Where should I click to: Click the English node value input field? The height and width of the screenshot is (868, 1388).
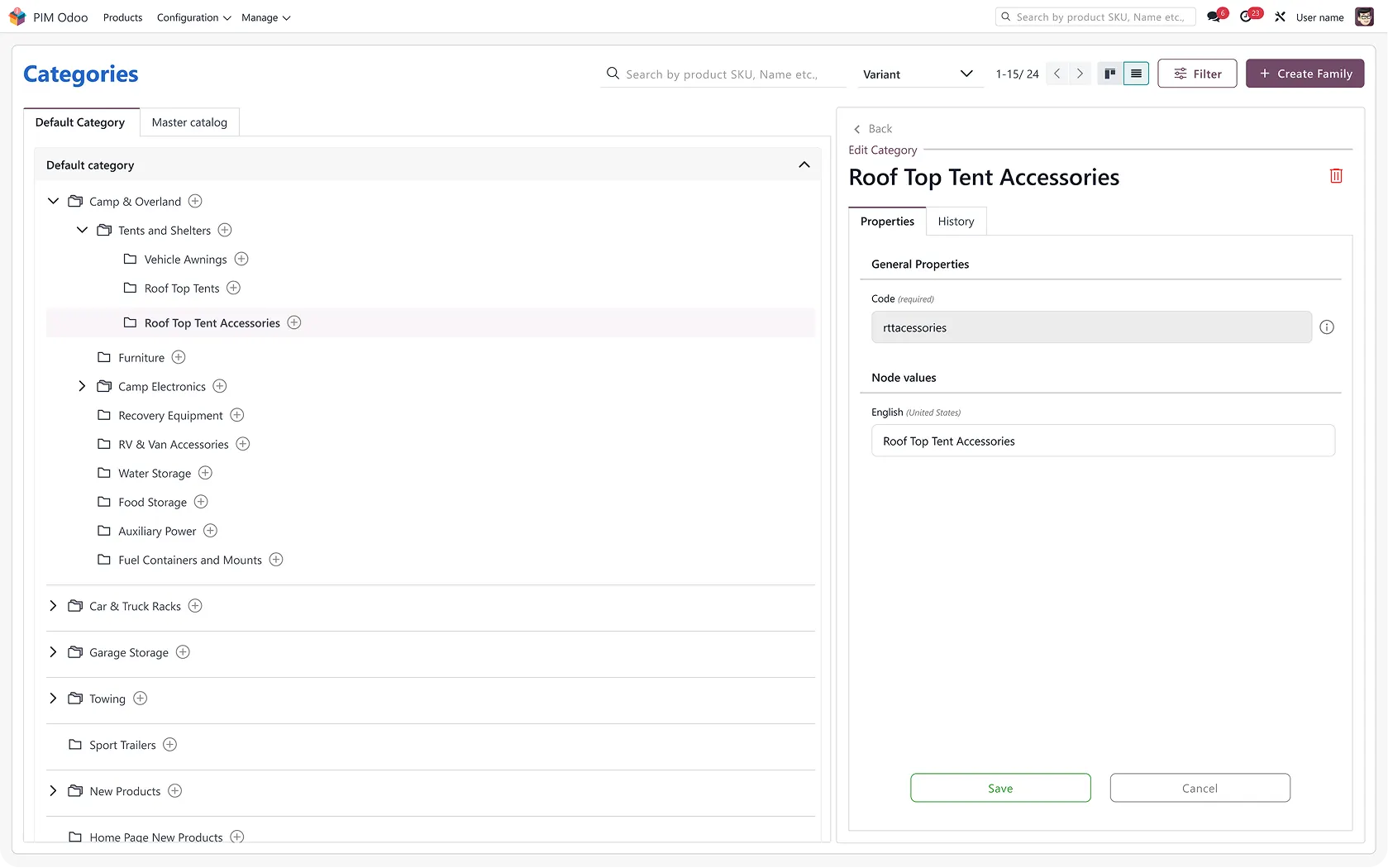(x=1103, y=441)
